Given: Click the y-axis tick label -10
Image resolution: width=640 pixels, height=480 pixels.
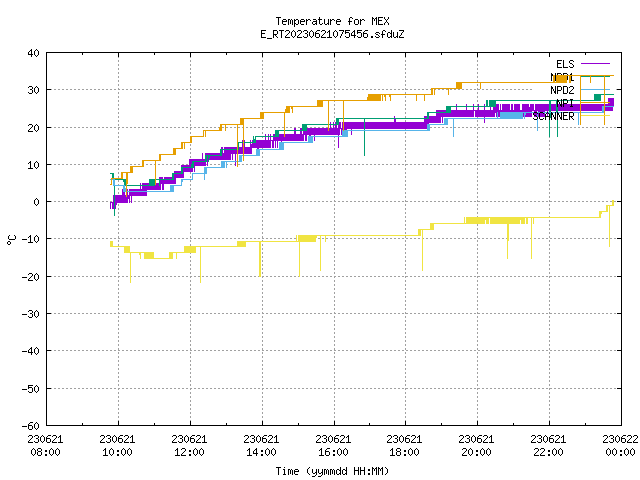Looking at the screenshot, I should pyautogui.click(x=31, y=239).
